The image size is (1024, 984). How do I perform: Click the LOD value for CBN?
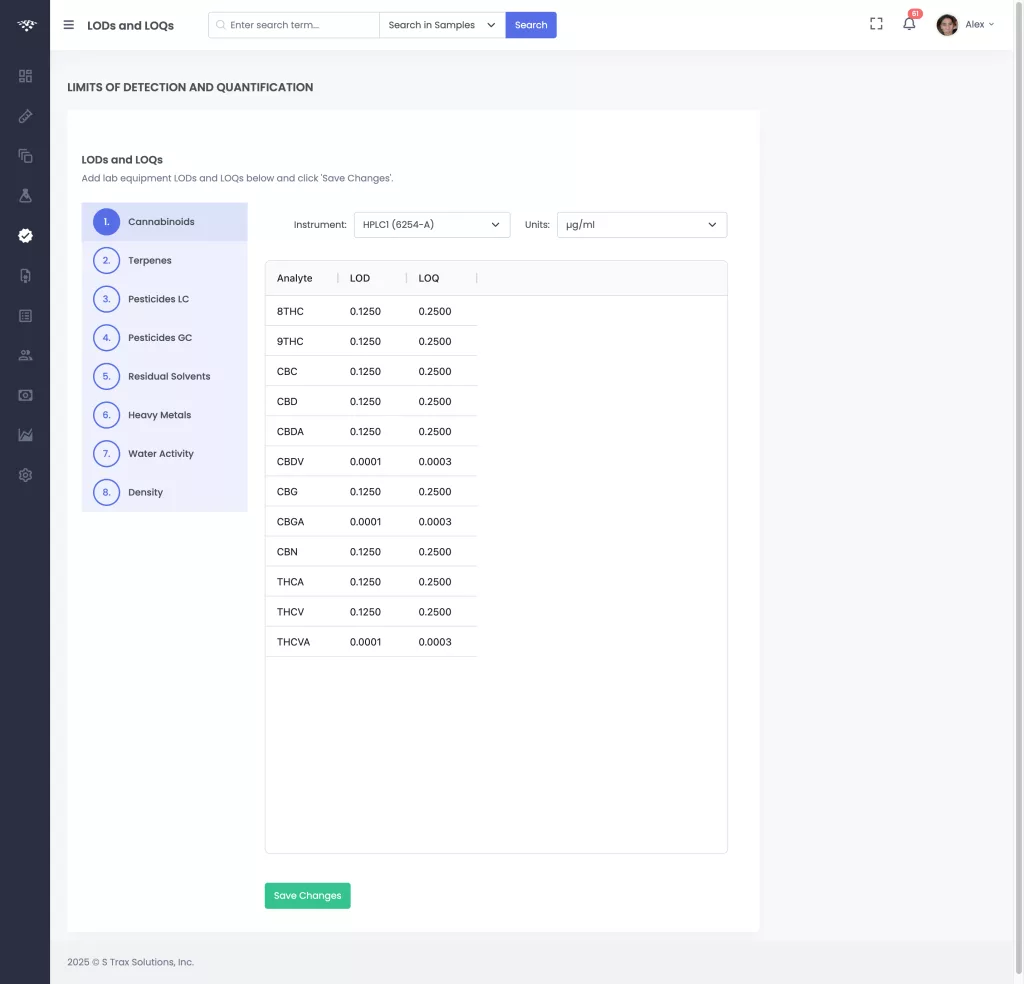click(365, 552)
